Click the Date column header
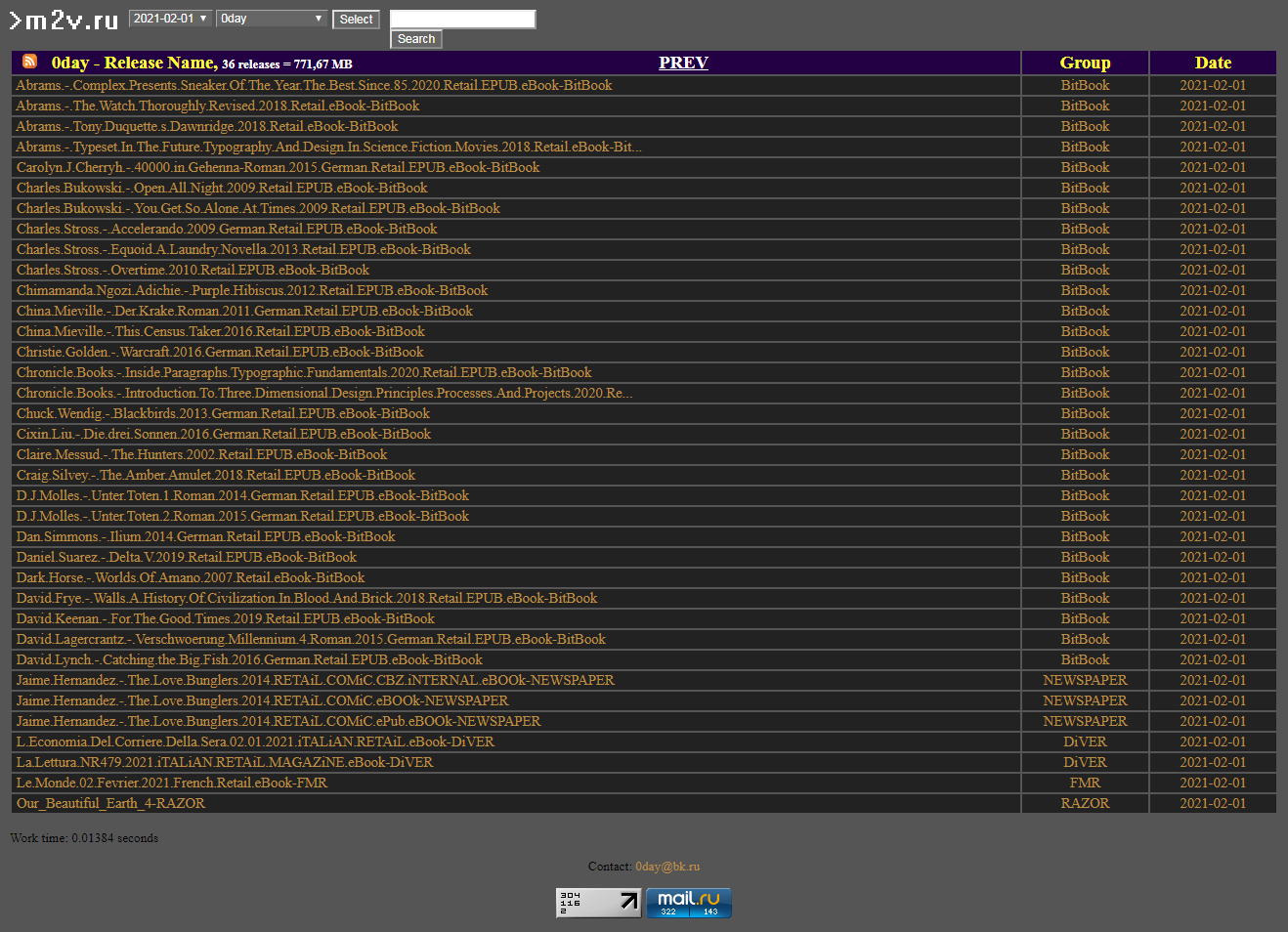Viewport: 1288px width, 932px height. [x=1213, y=63]
